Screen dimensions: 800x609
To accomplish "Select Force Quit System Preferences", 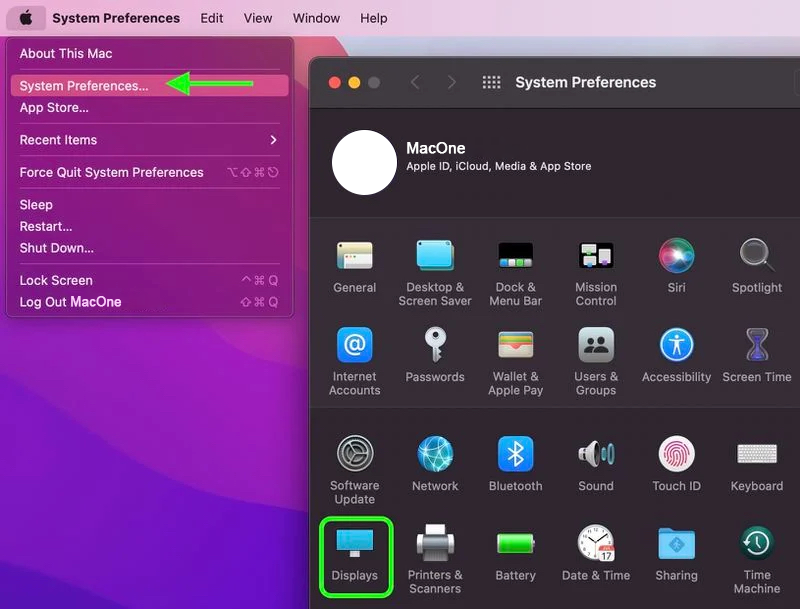I will pyautogui.click(x=149, y=172).
